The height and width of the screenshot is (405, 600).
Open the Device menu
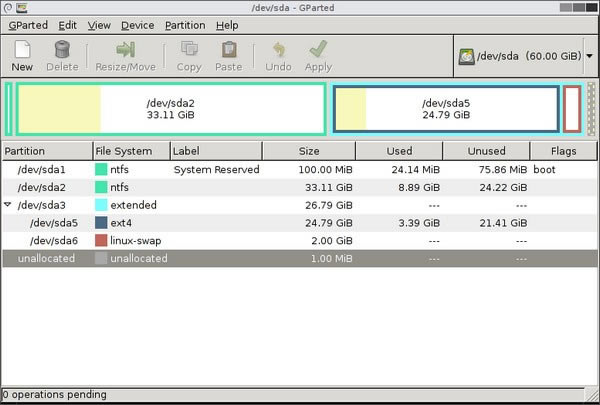[137, 25]
